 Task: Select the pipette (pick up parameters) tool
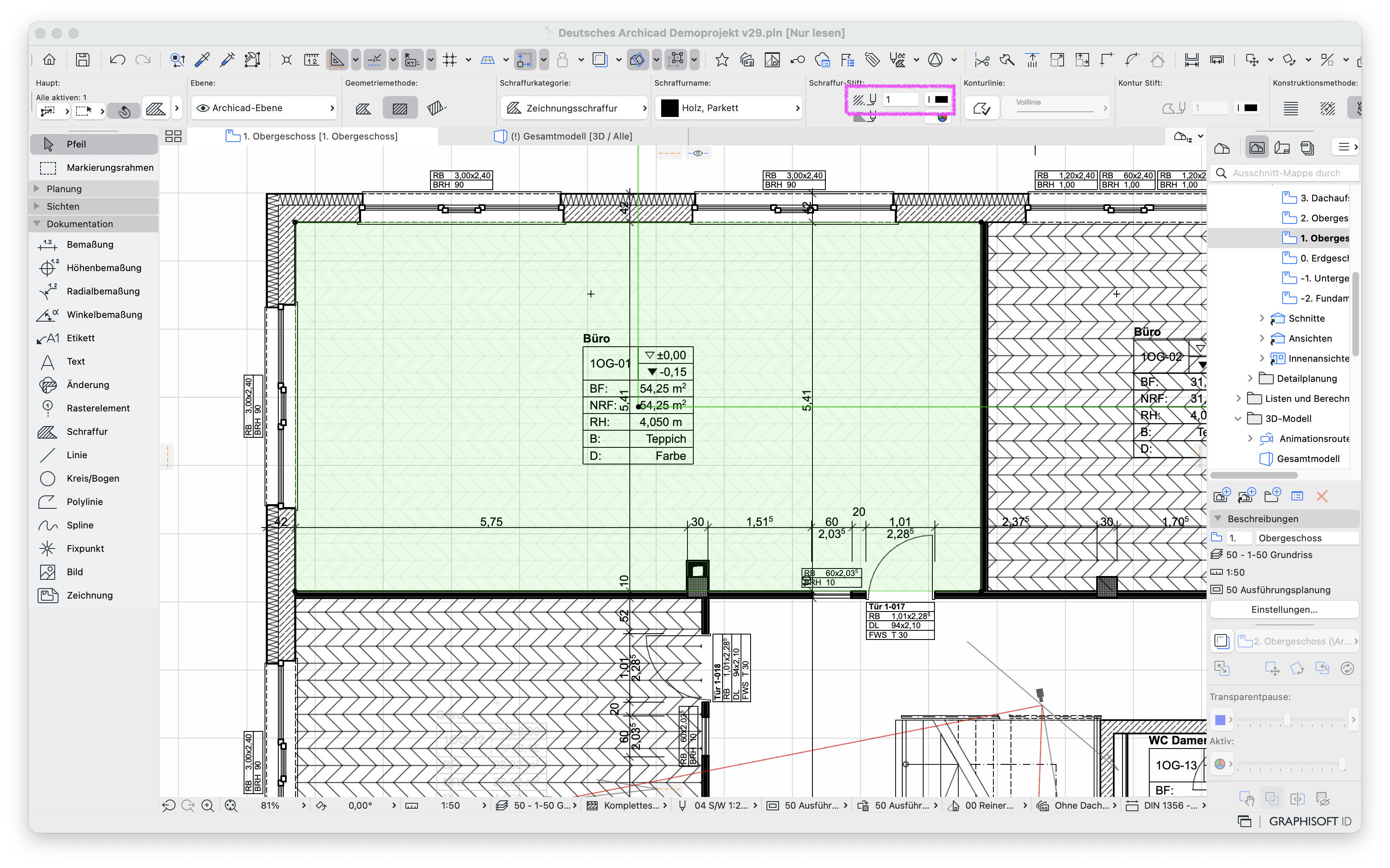click(202, 59)
